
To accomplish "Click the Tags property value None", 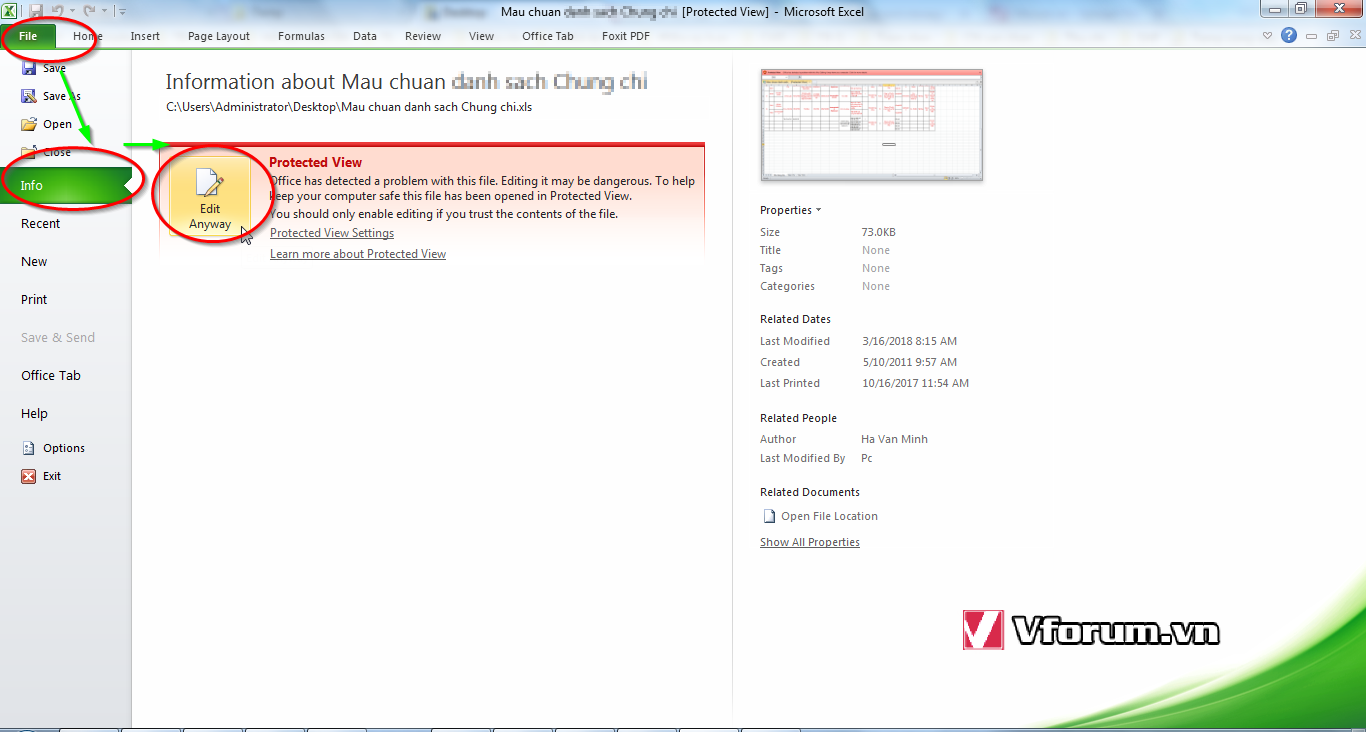I will tap(876, 268).
